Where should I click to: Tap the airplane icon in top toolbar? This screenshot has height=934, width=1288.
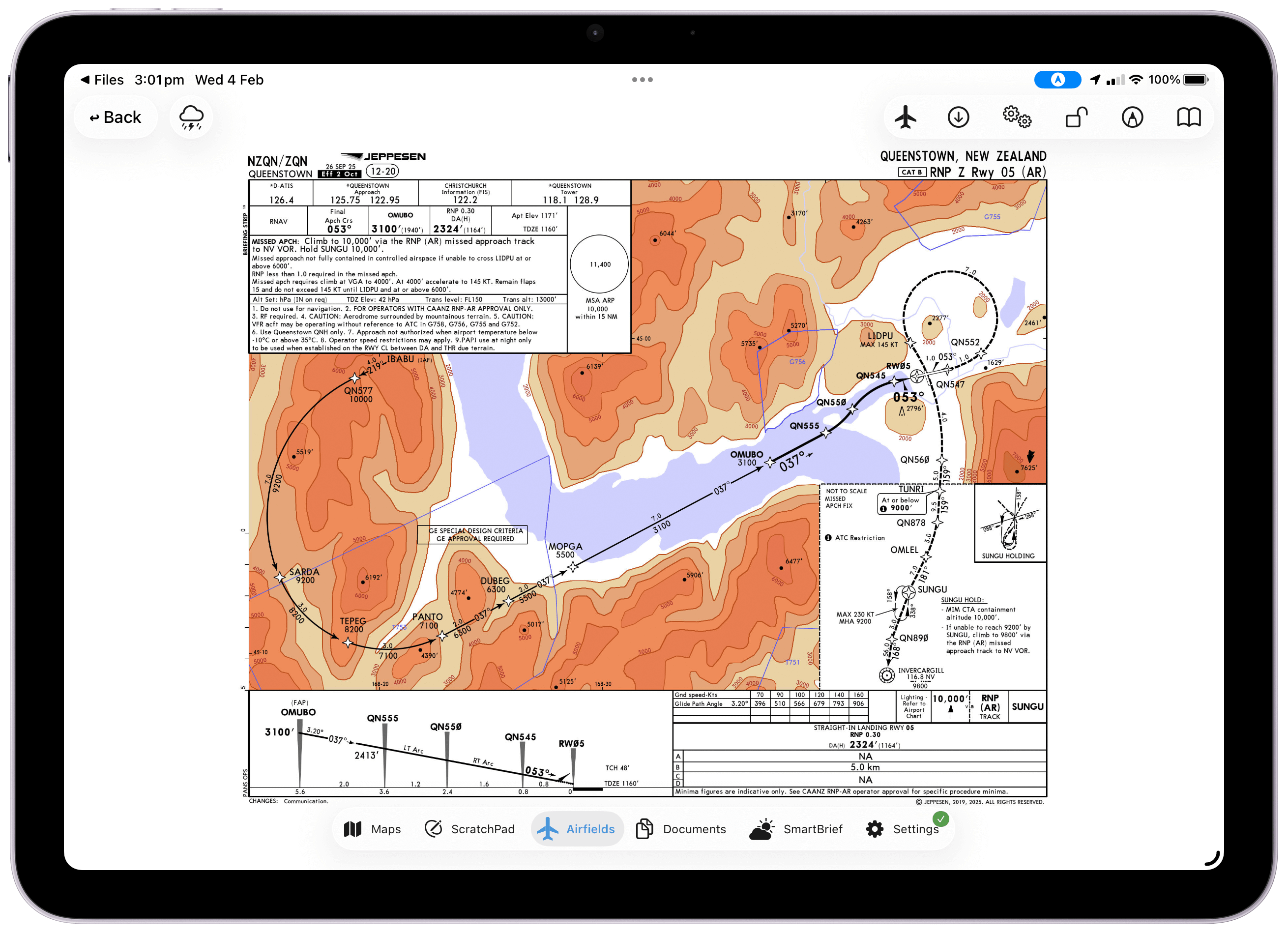905,117
